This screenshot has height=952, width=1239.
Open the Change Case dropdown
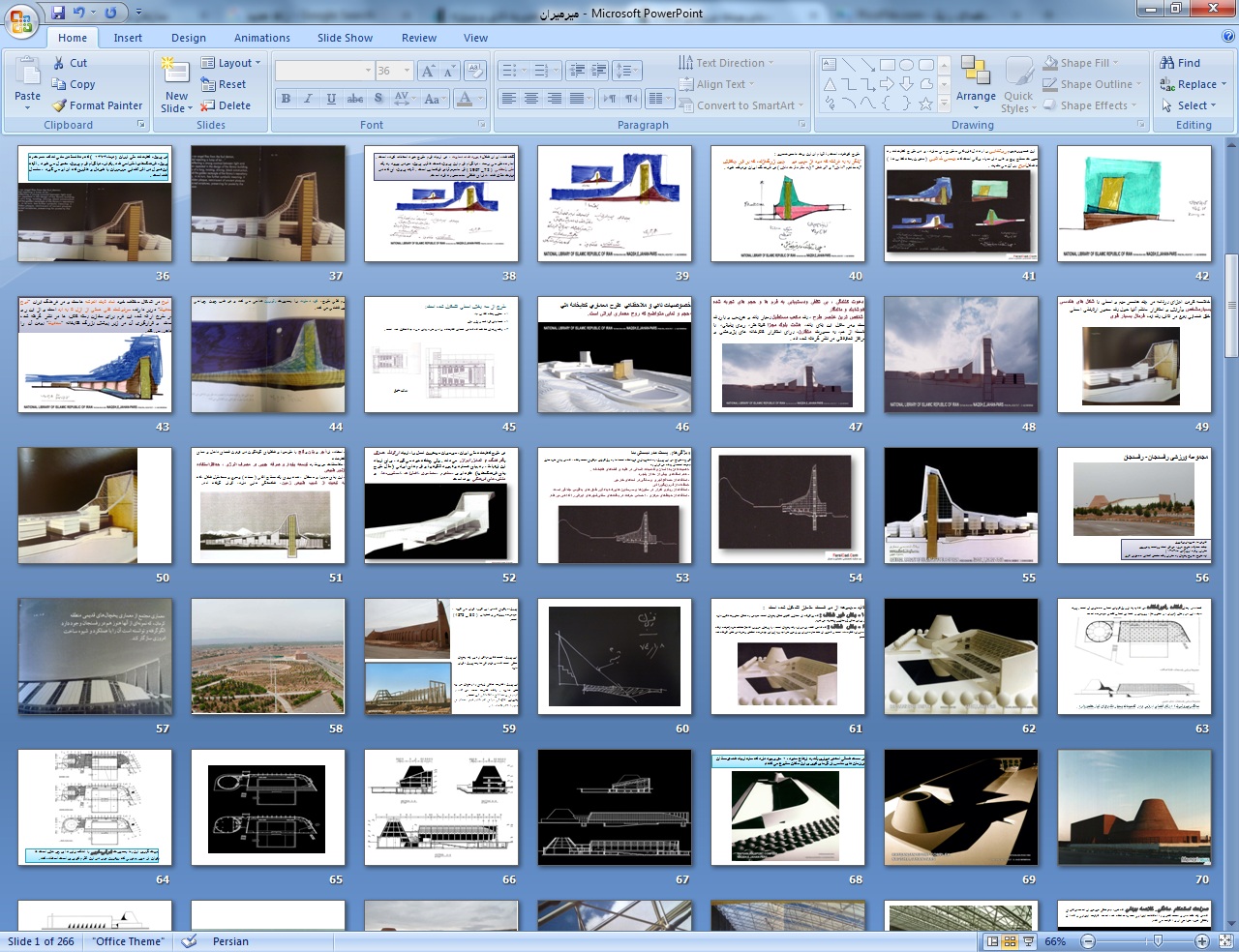click(x=434, y=99)
